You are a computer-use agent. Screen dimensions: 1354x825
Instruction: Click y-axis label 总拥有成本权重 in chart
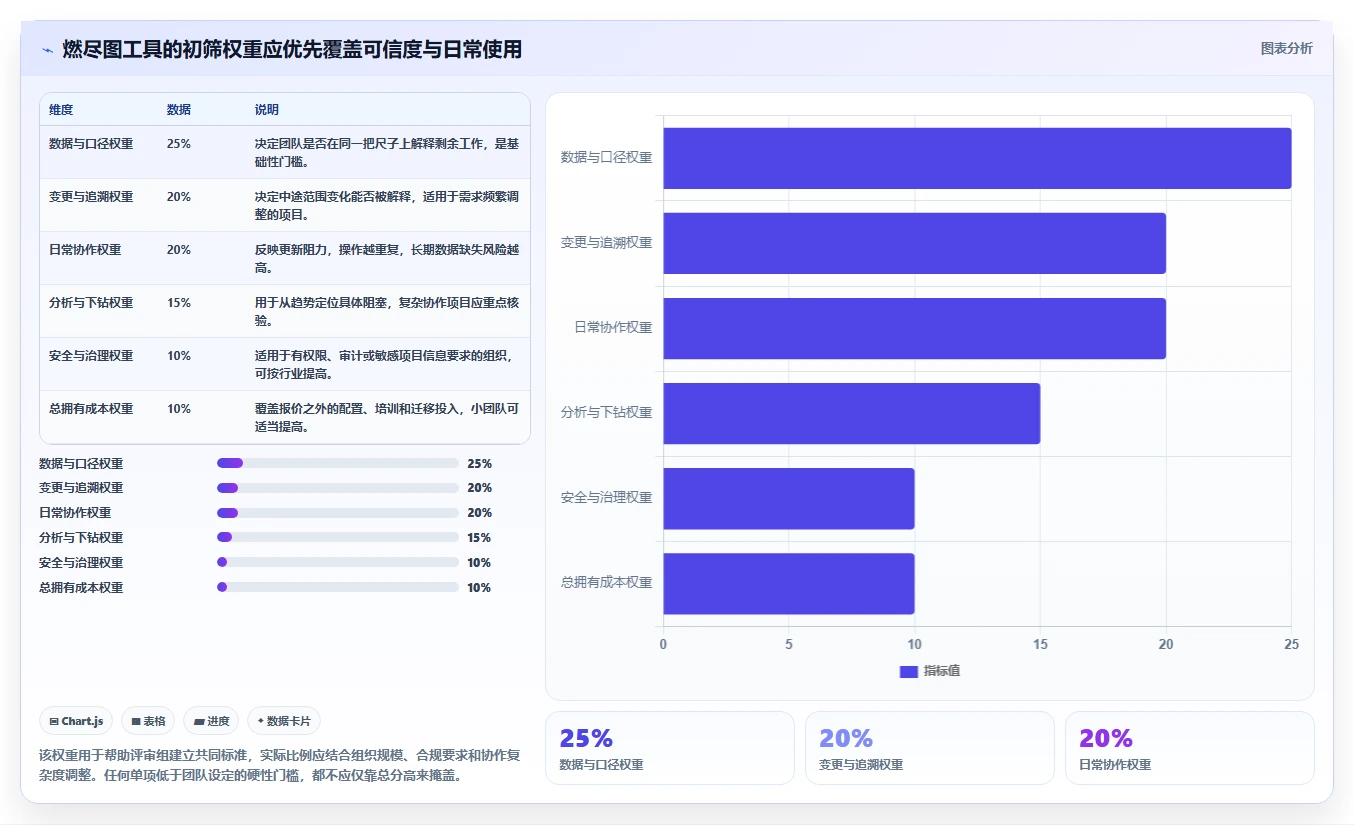coord(606,583)
